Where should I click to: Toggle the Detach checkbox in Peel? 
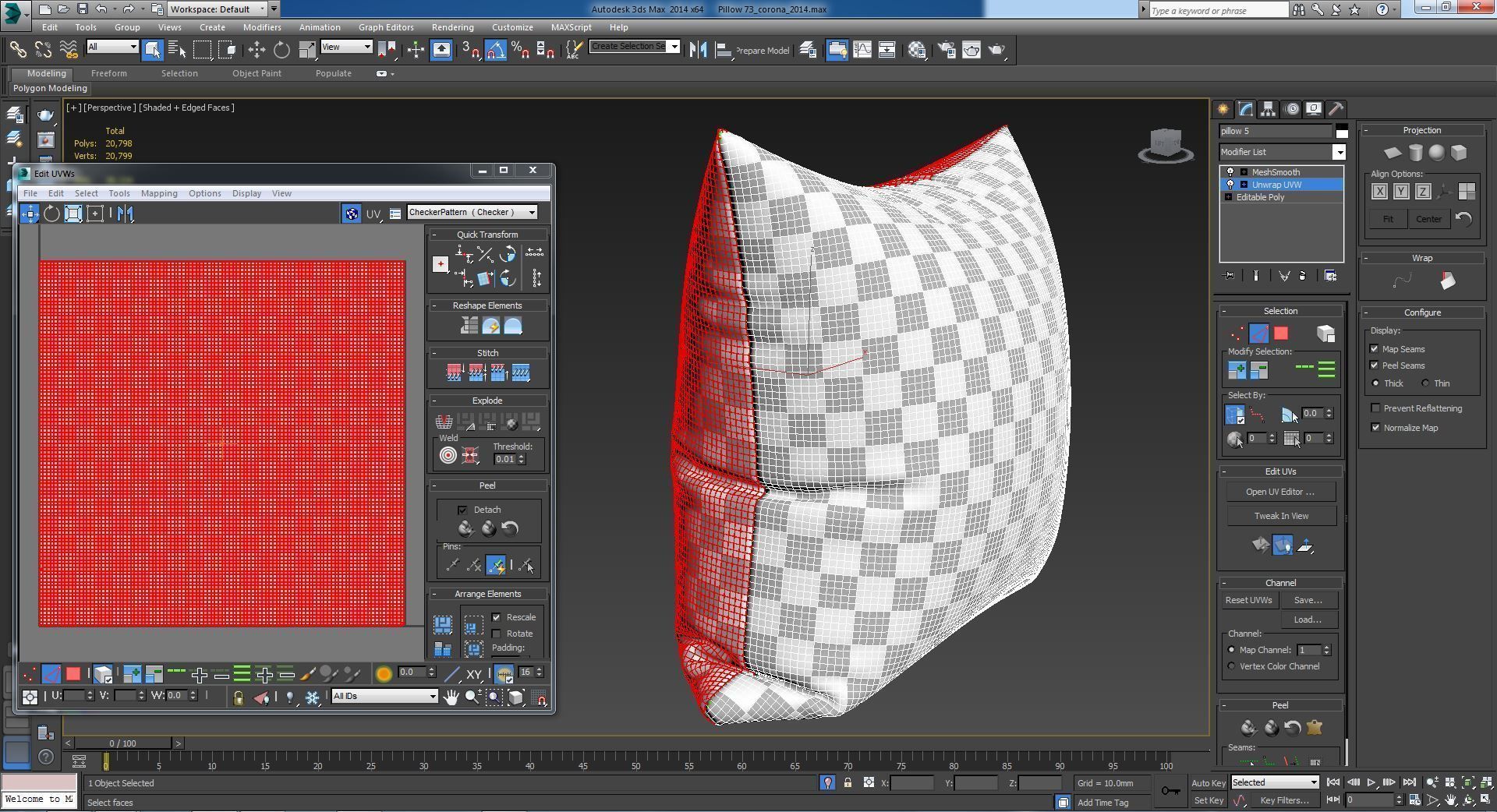point(462,510)
